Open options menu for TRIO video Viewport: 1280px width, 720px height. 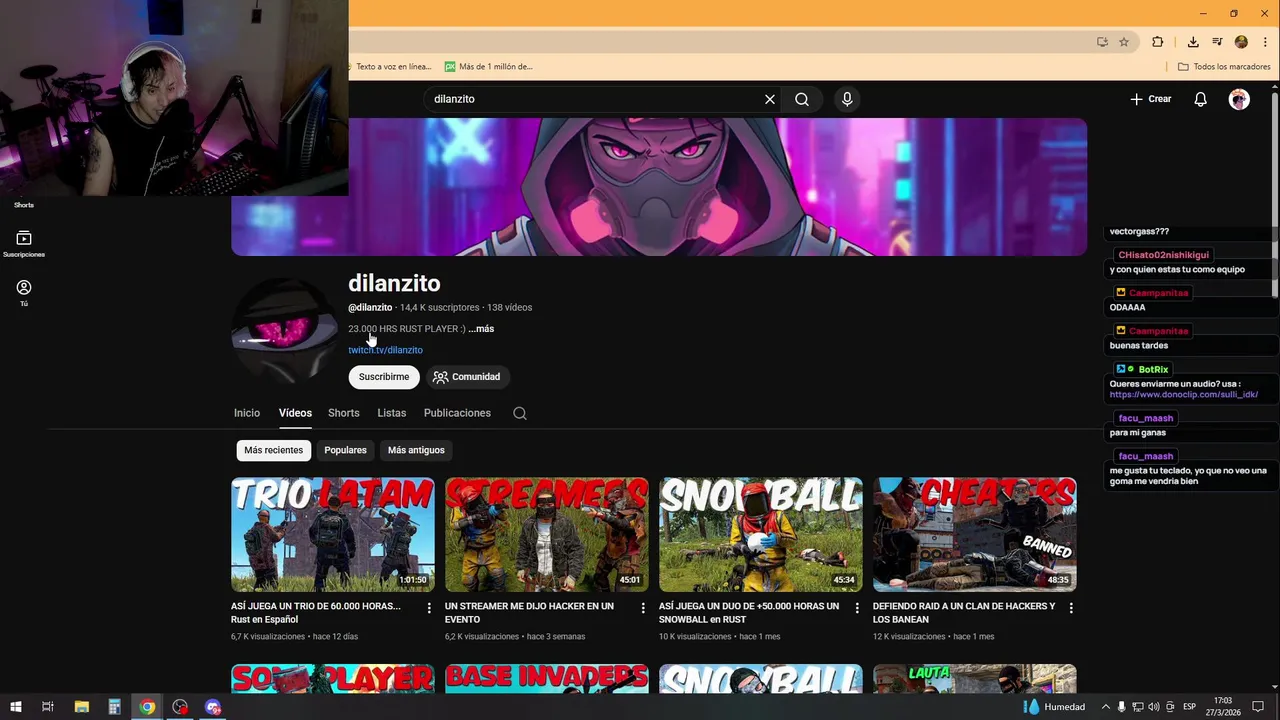point(429,608)
